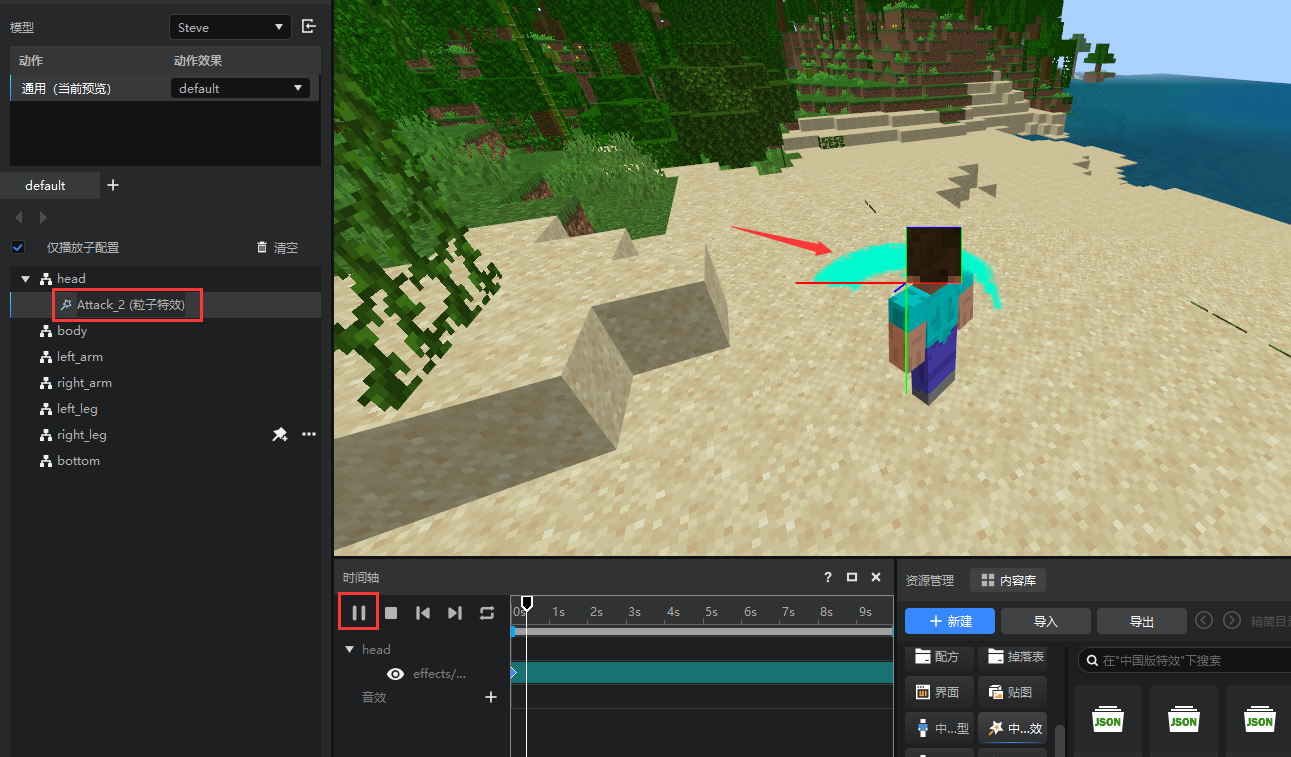Toggle 仅播放子配置 checkbox
Screen dimensions: 1291x757
click(18, 247)
